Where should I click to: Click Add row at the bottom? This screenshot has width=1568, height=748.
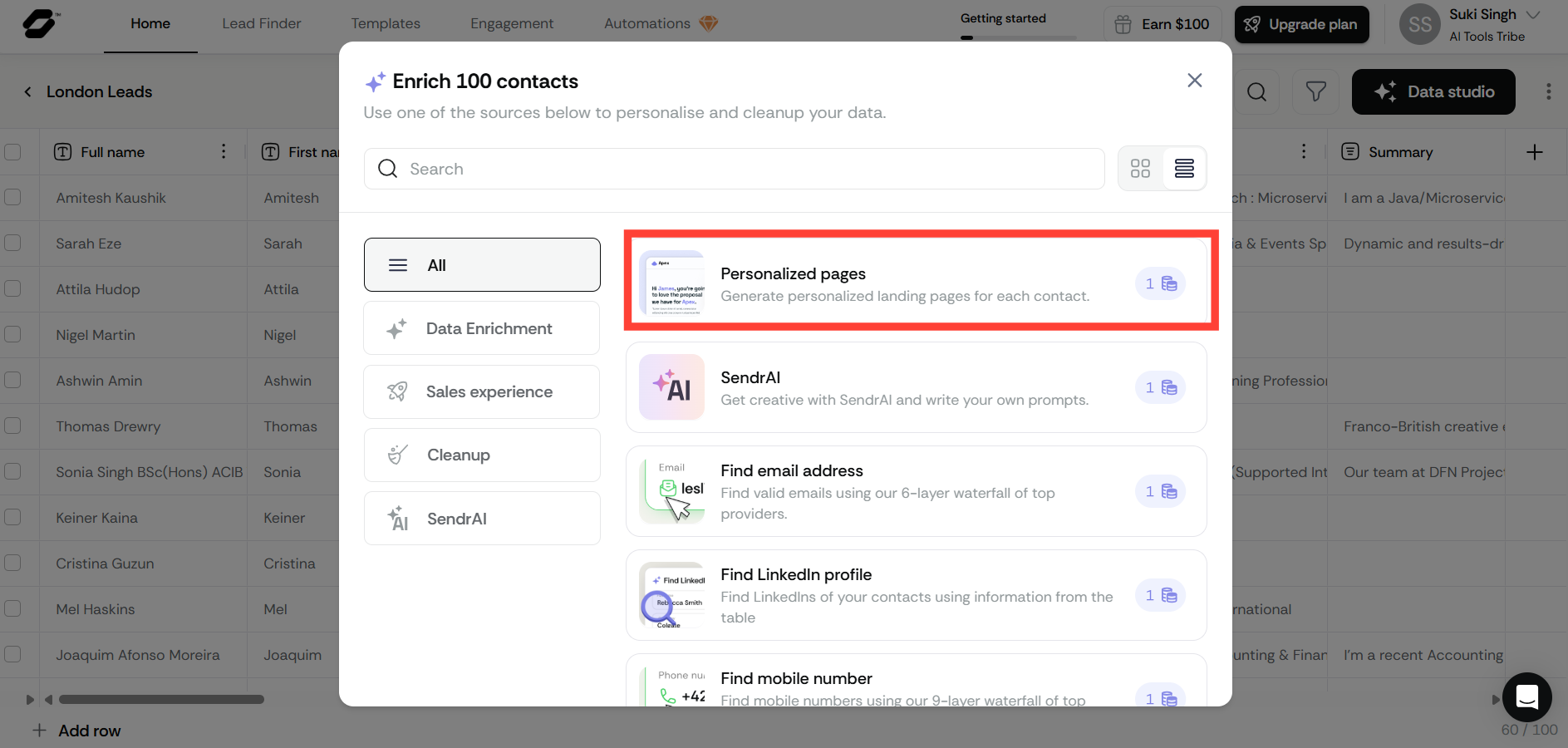(x=76, y=730)
